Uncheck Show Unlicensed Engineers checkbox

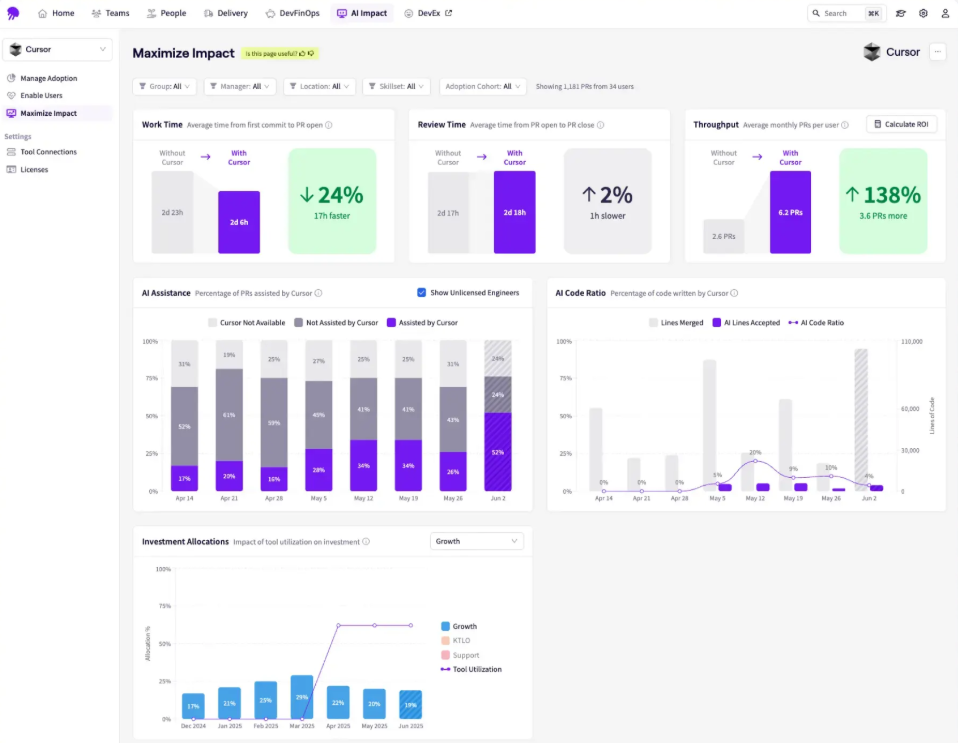click(x=421, y=293)
